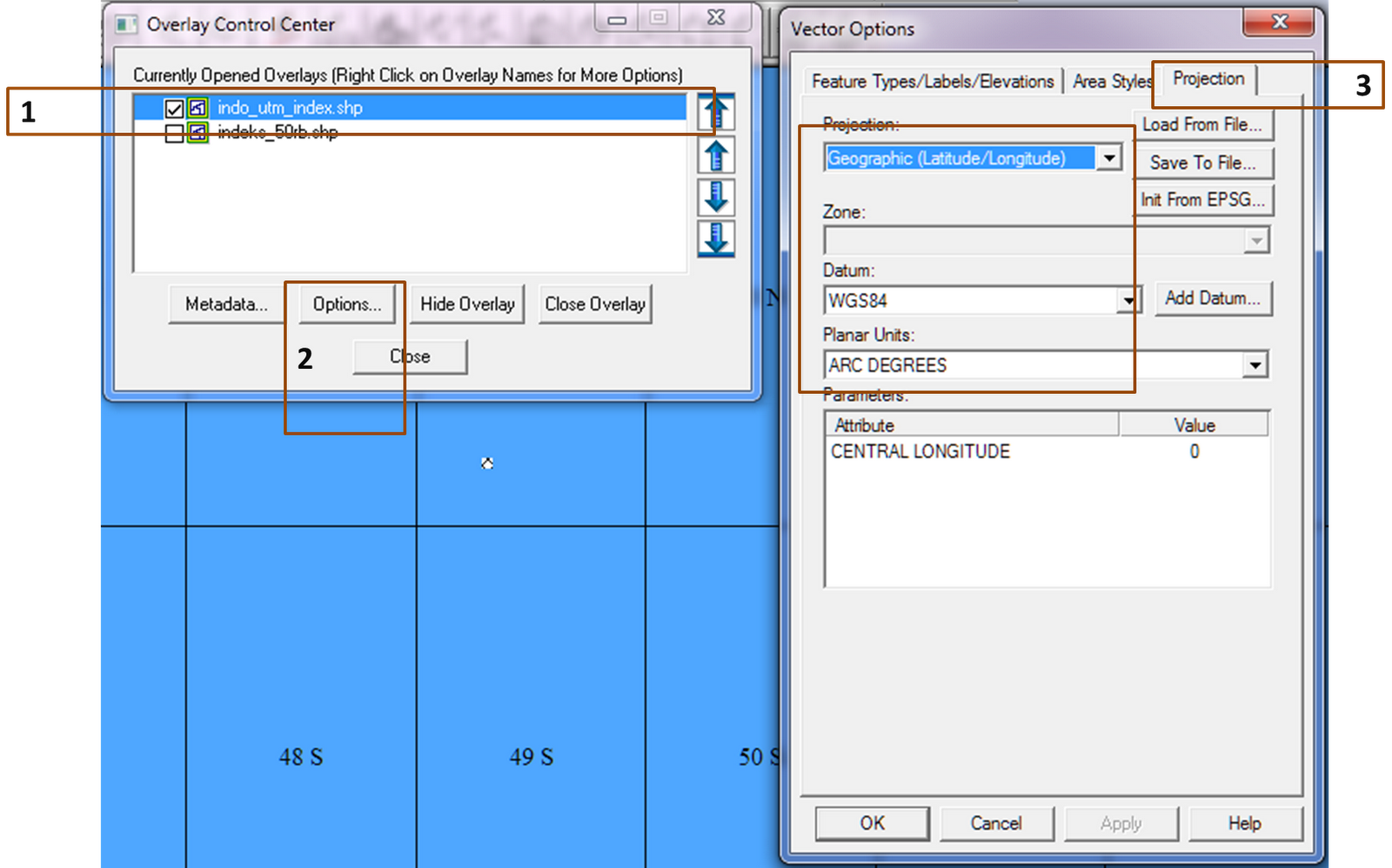Switch to the Area Styles tab
Viewport: 1392px width, 868px height.
click(x=1112, y=81)
